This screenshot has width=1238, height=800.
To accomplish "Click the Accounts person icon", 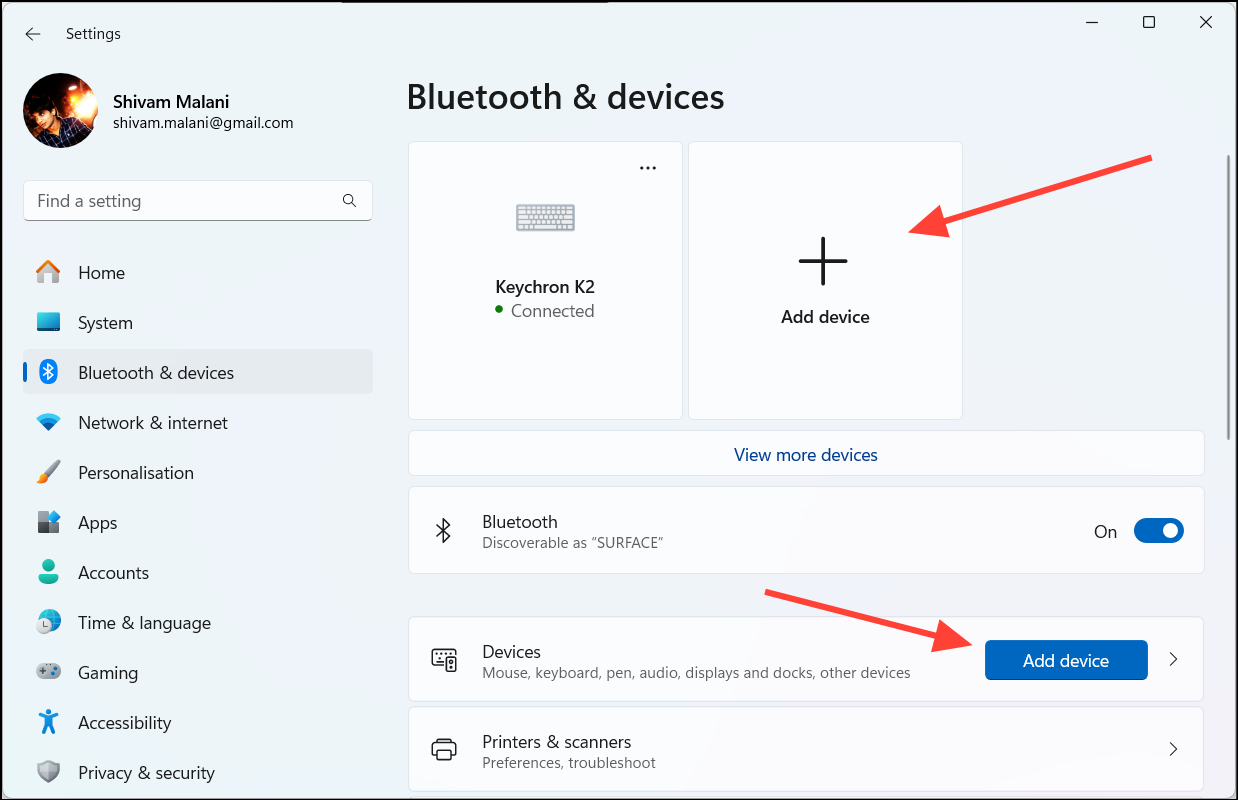I will pos(48,572).
